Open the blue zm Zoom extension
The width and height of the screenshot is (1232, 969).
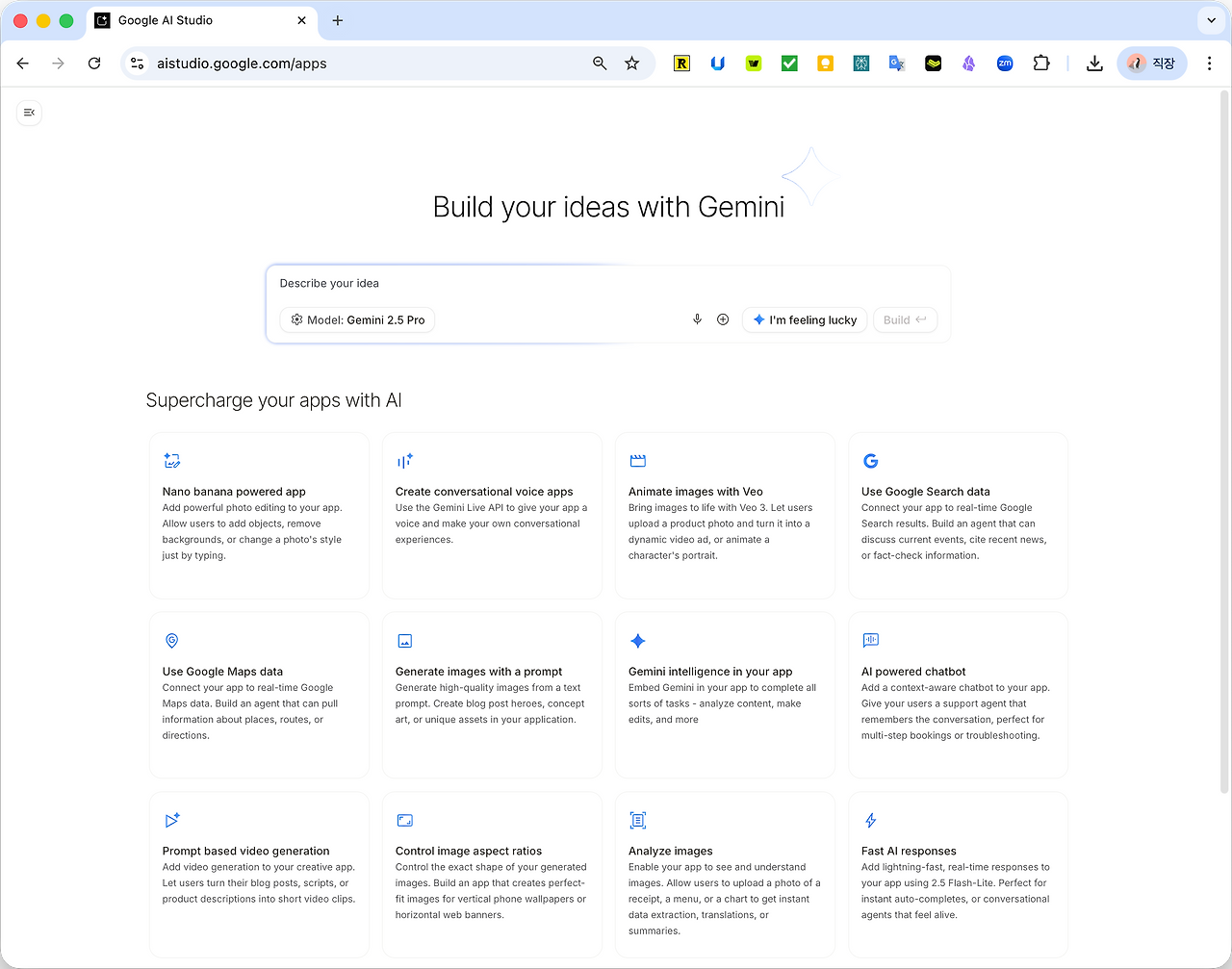tap(1005, 64)
